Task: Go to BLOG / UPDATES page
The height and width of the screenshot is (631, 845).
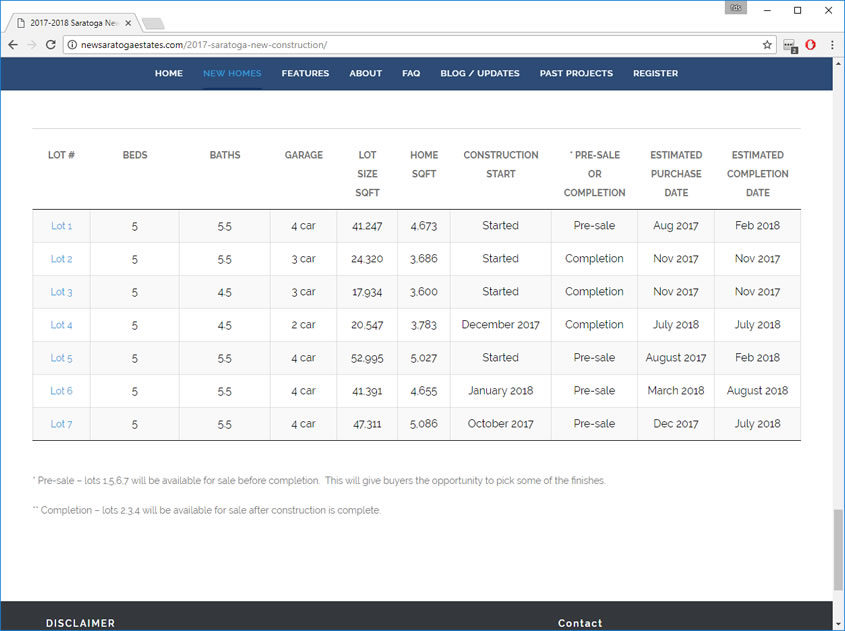Action: [x=480, y=73]
